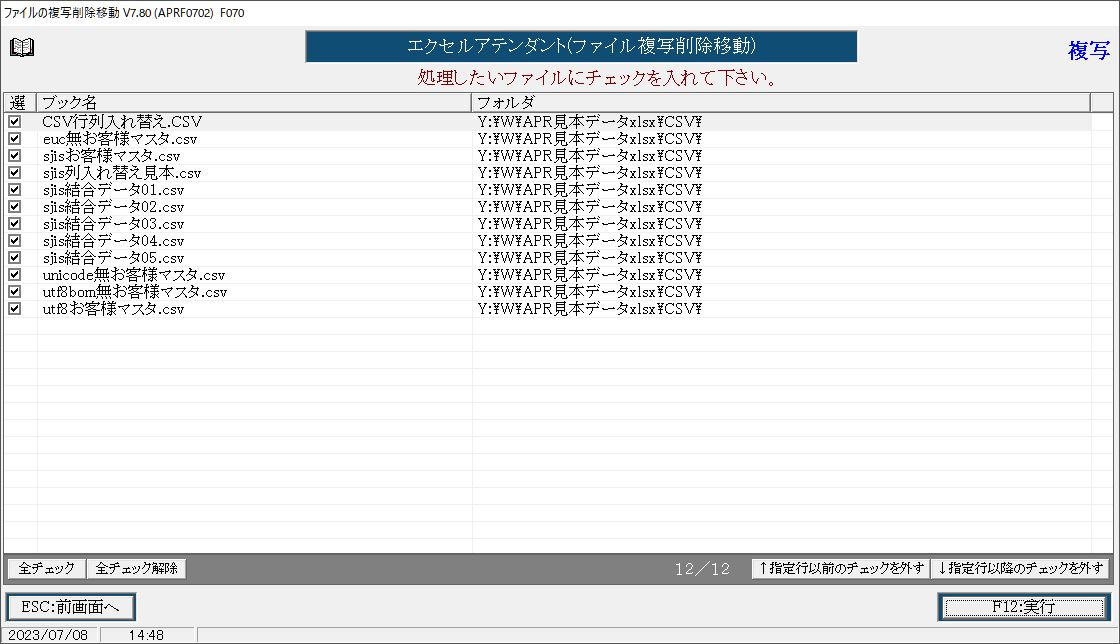Viewport: 1120px width, 644px height.
Task: Toggle the sjis結合データ02.csv checkbox
Action: (15, 207)
